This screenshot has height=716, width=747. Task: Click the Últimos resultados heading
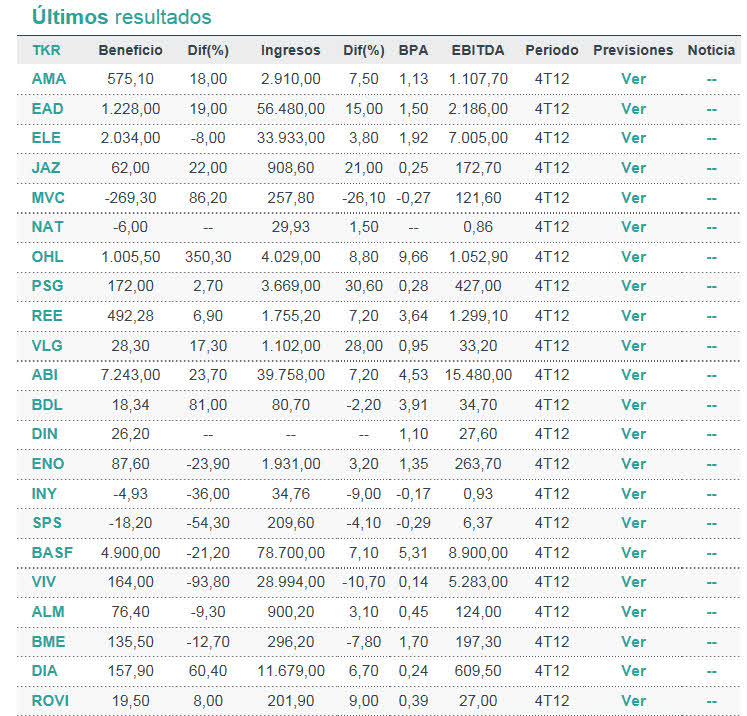click(x=121, y=17)
